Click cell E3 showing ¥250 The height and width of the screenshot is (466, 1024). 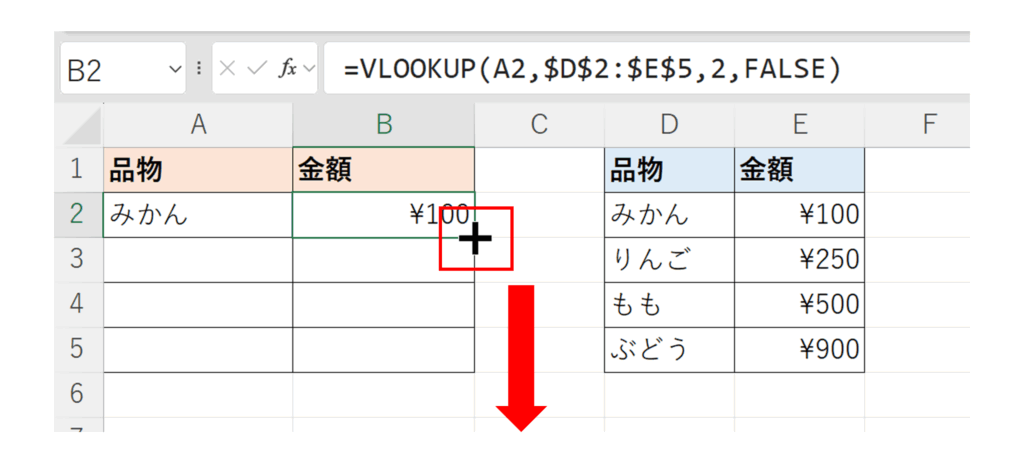799,260
